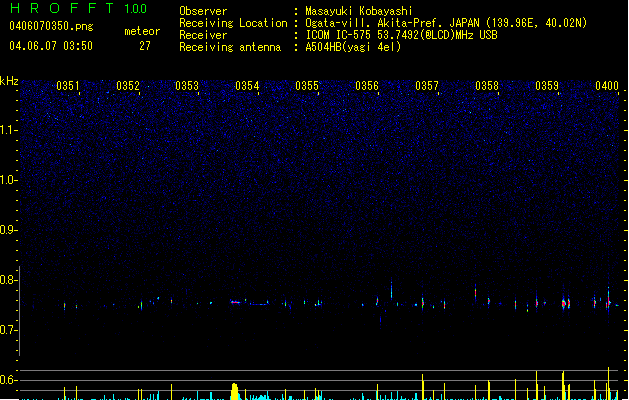Click the kHz axis unit label

pos(9,81)
